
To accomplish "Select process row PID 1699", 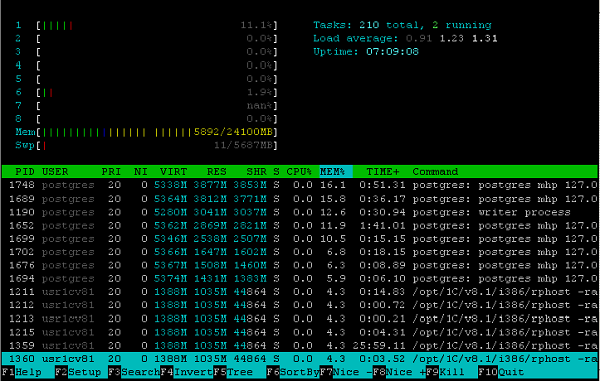I will pyautogui.click(x=300, y=239).
